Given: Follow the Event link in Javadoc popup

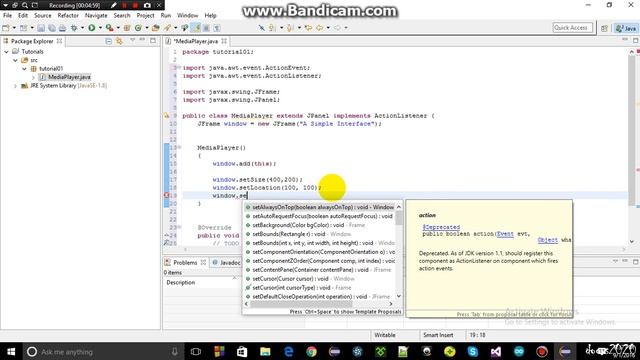Looking at the screenshot, I should [505, 234].
